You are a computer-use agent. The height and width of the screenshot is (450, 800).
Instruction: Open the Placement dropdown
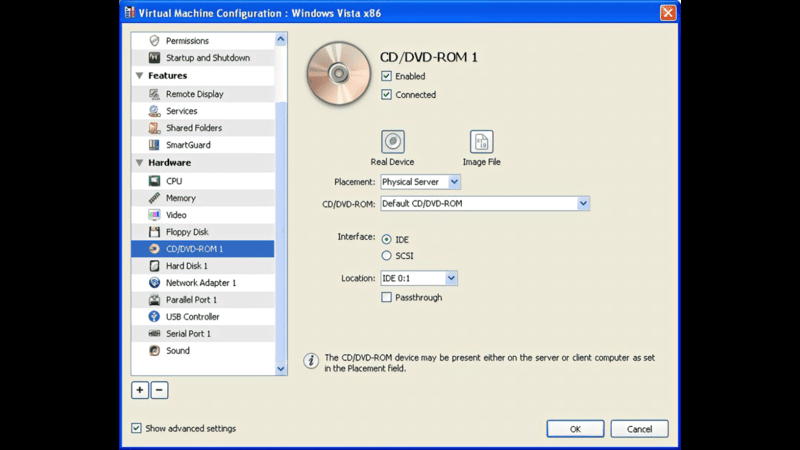click(x=420, y=182)
